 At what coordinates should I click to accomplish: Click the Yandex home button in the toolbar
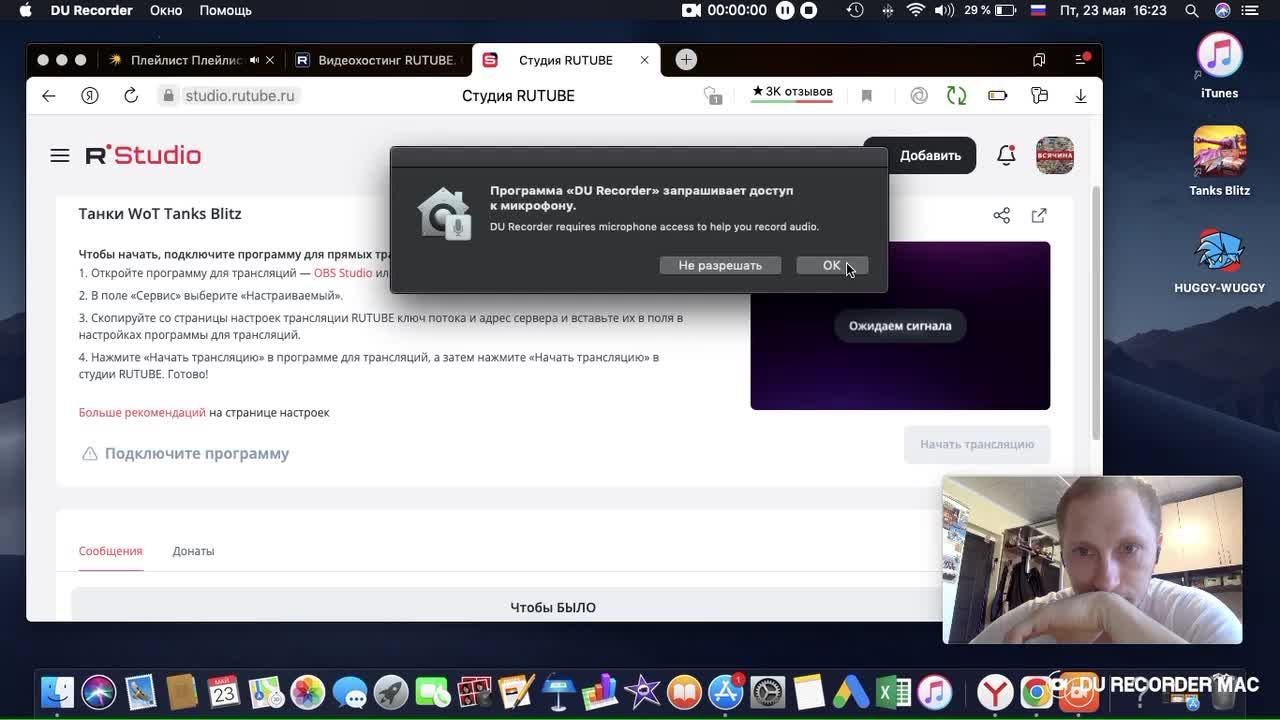coord(90,96)
